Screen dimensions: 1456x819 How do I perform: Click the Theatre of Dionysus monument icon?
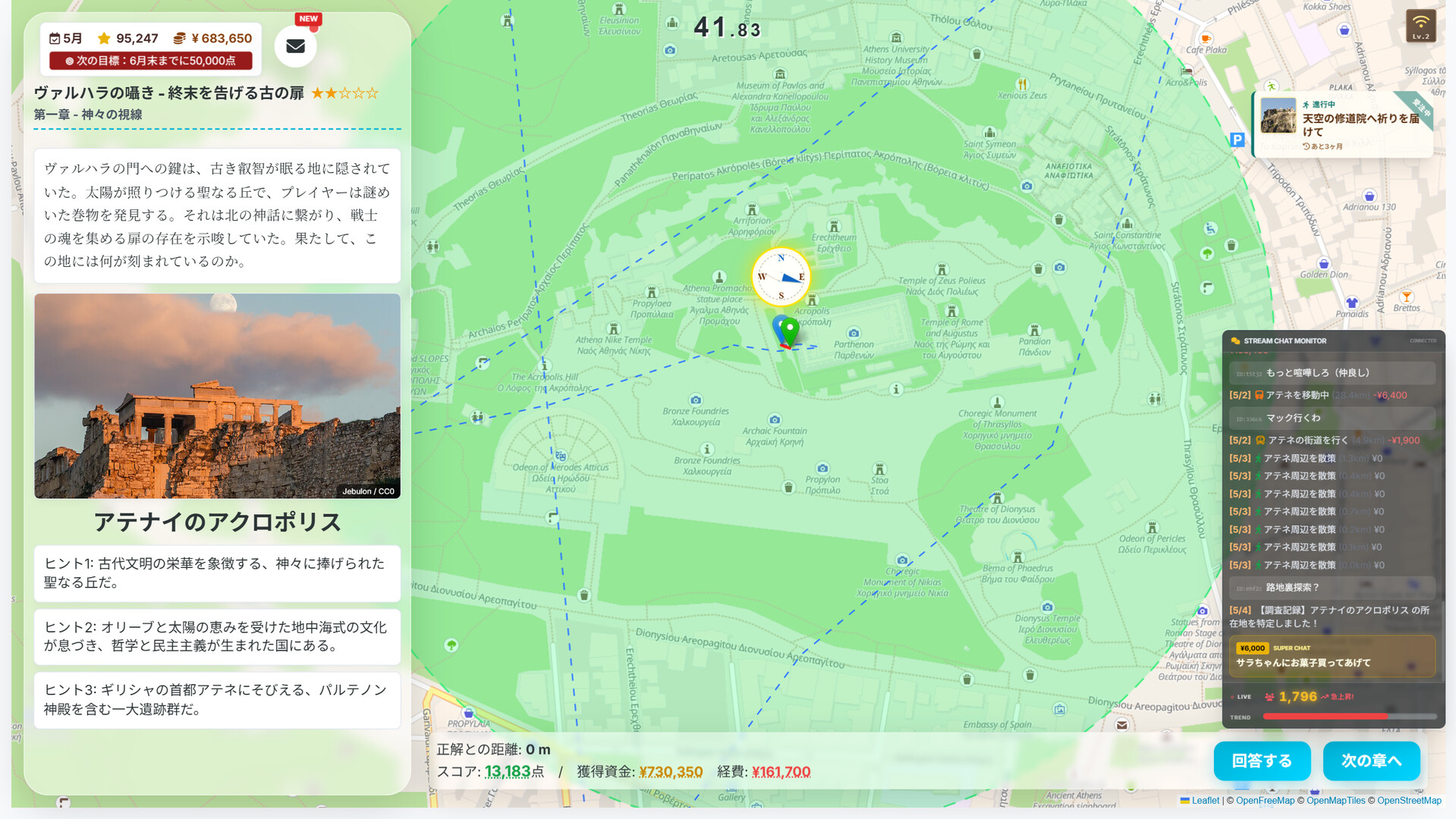pyautogui.click(x=997, y=498)
